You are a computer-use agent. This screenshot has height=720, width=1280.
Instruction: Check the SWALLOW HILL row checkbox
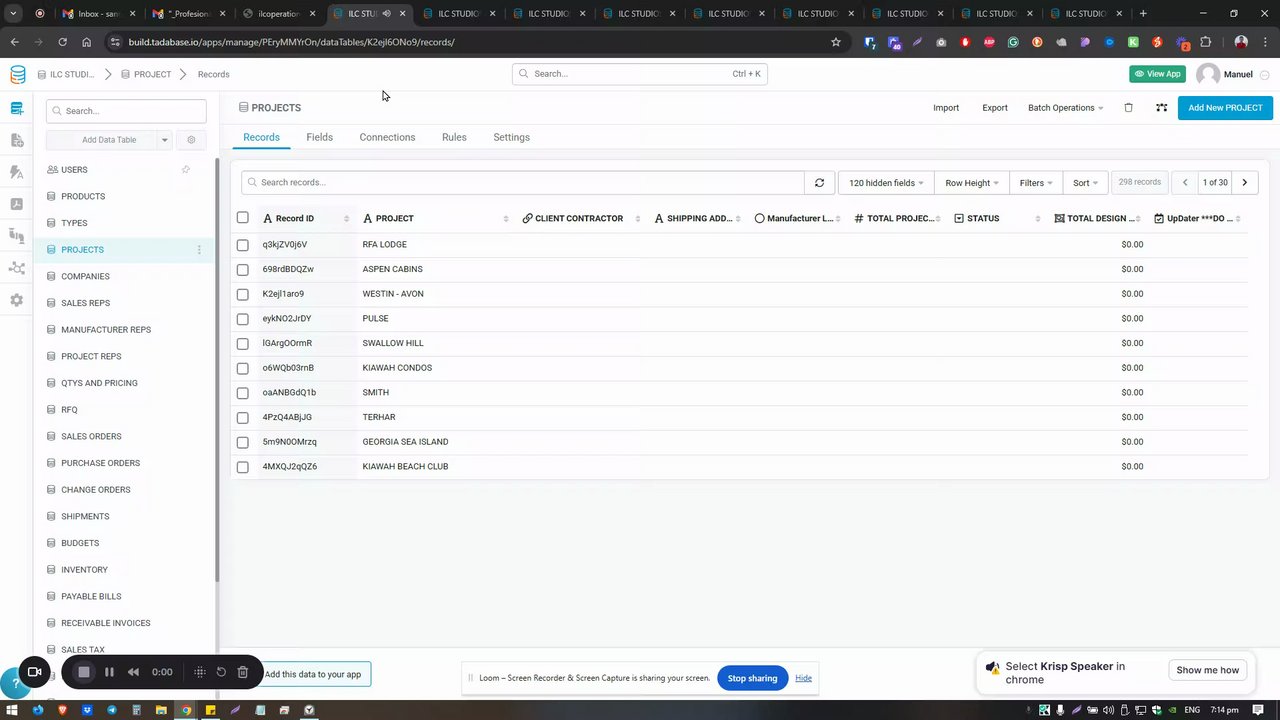242,343
